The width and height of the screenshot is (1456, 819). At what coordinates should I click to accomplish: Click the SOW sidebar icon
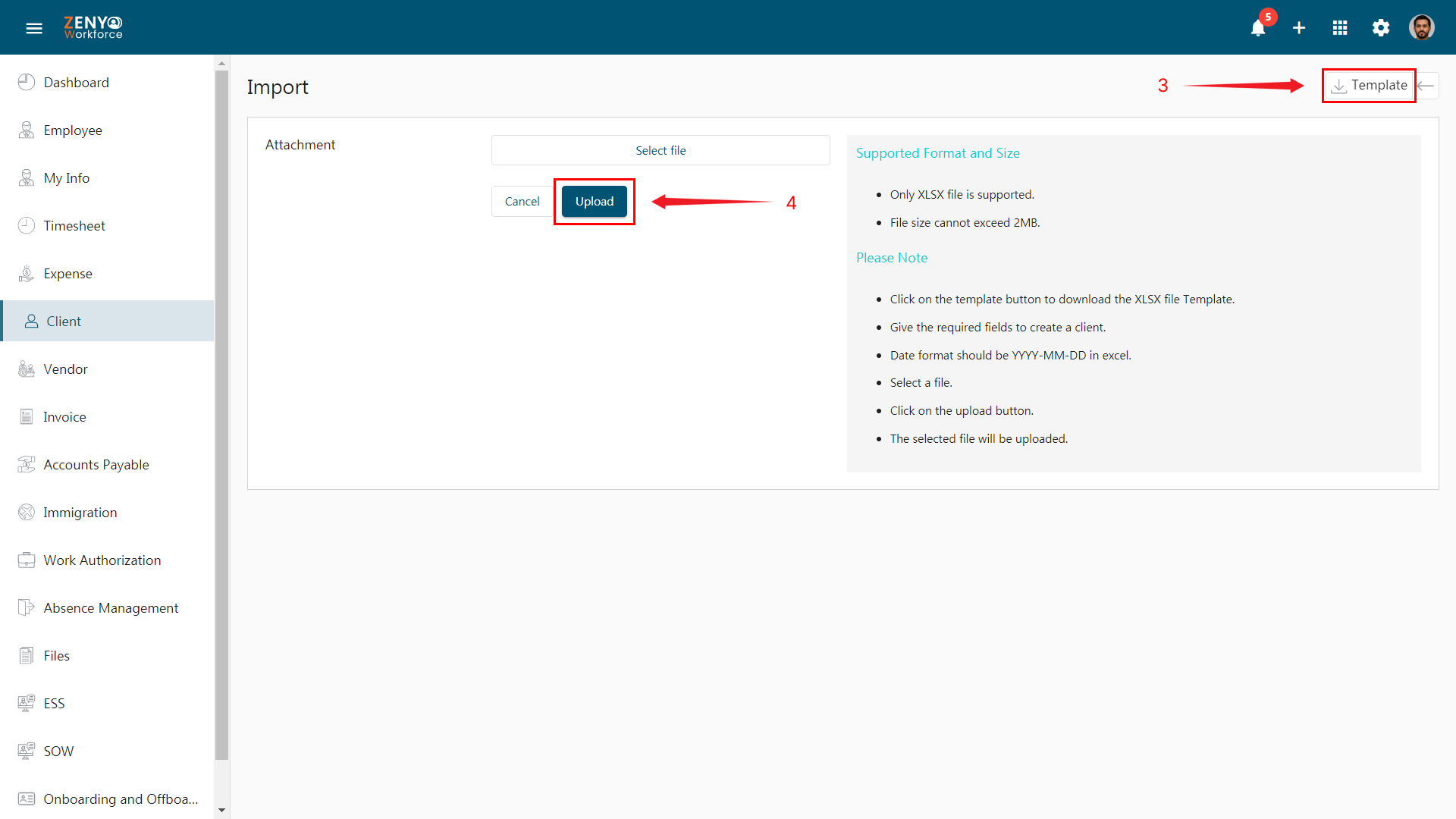pyautogui.click(x=26, y=751)
